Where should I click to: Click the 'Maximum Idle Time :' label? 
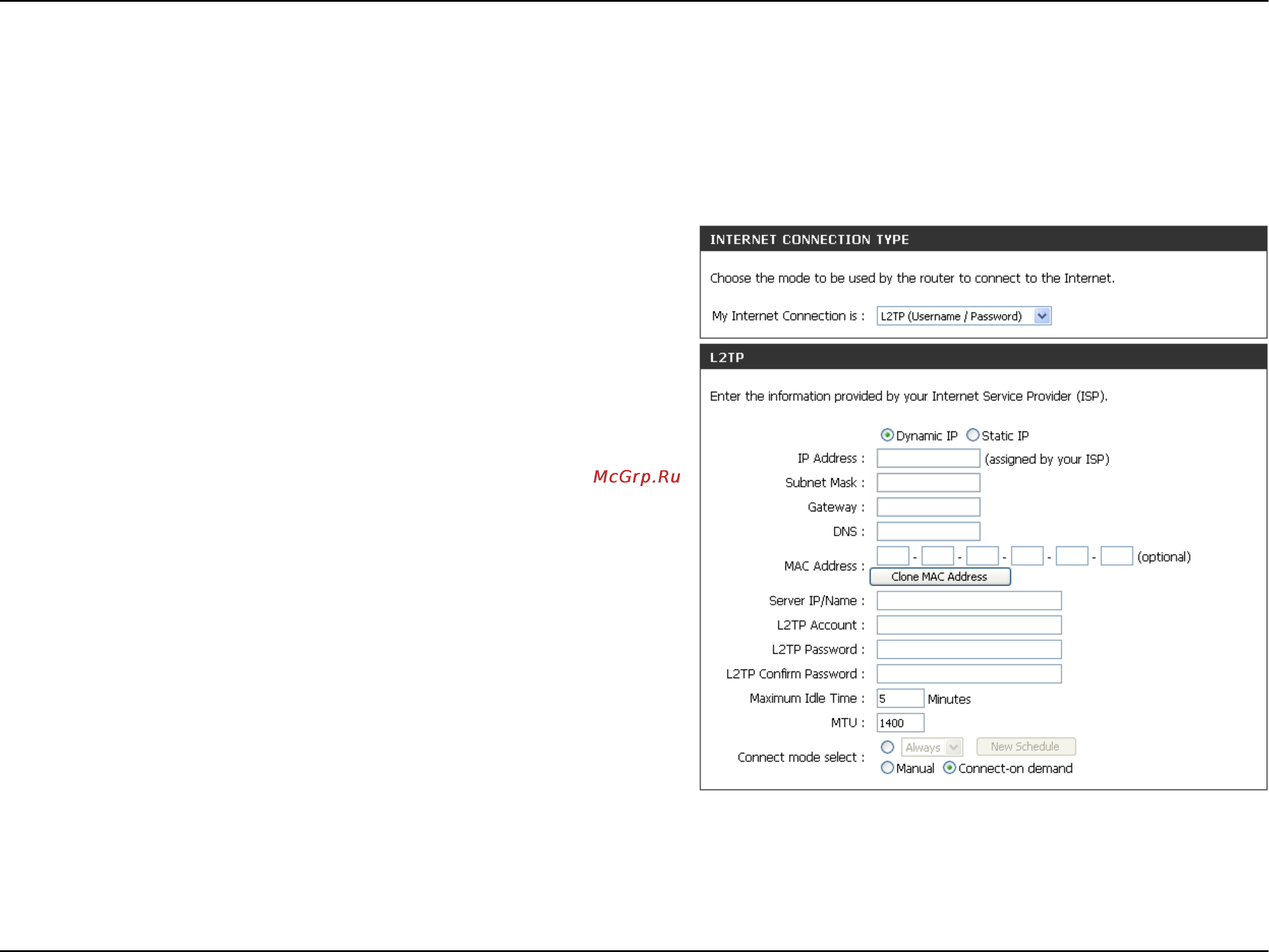(807, 698)
